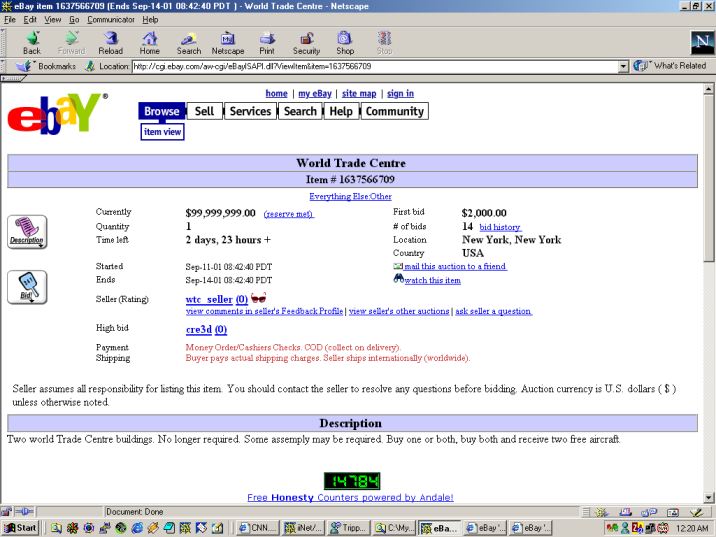Viewport: 716px width, 537px height.
Task: Open the wtc_seller profile link
Action: tap(209, 300)
